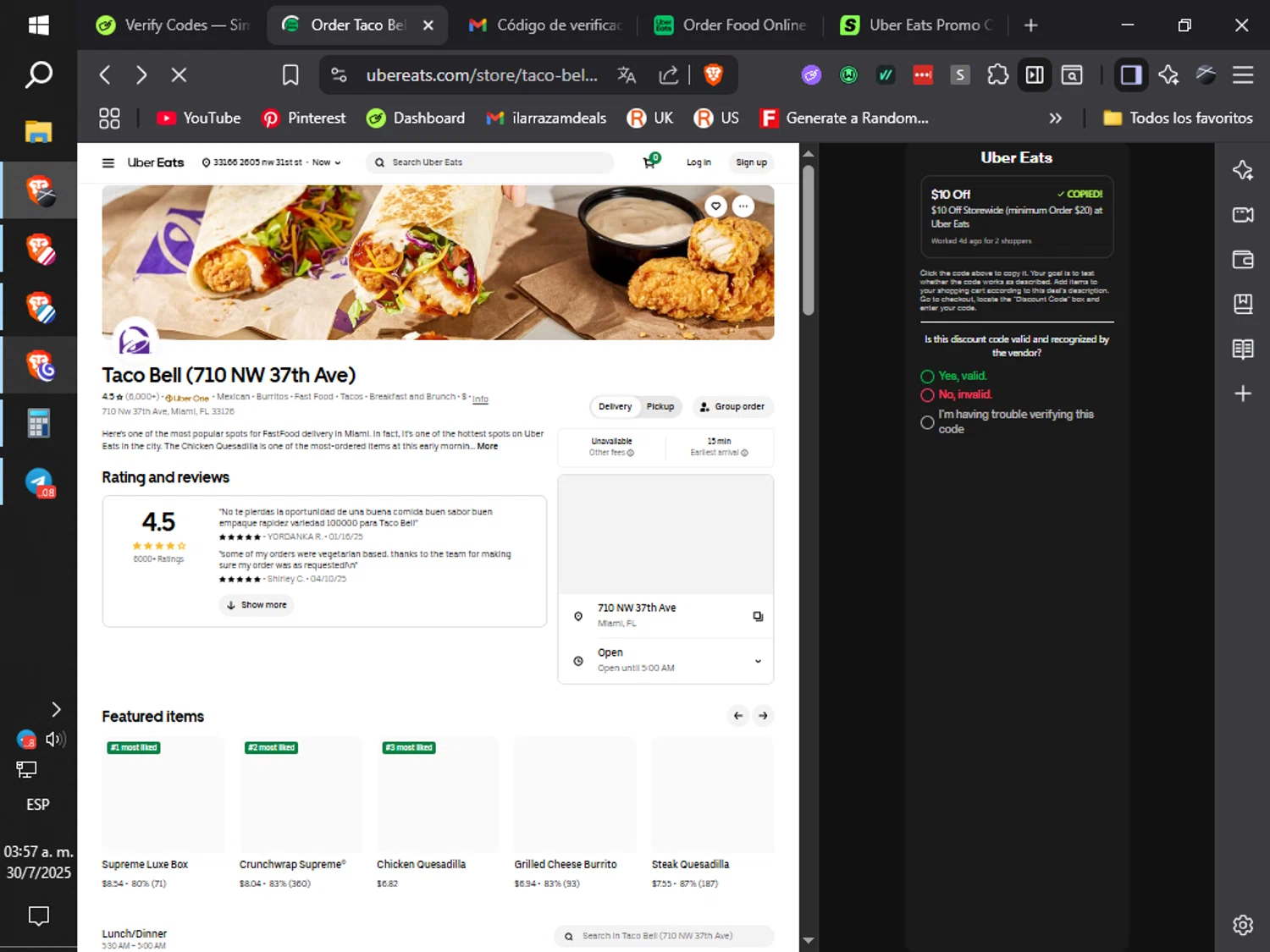Expand the Open hours chevron
This screenshot has width=1270, height=952.
pos(758,661)
